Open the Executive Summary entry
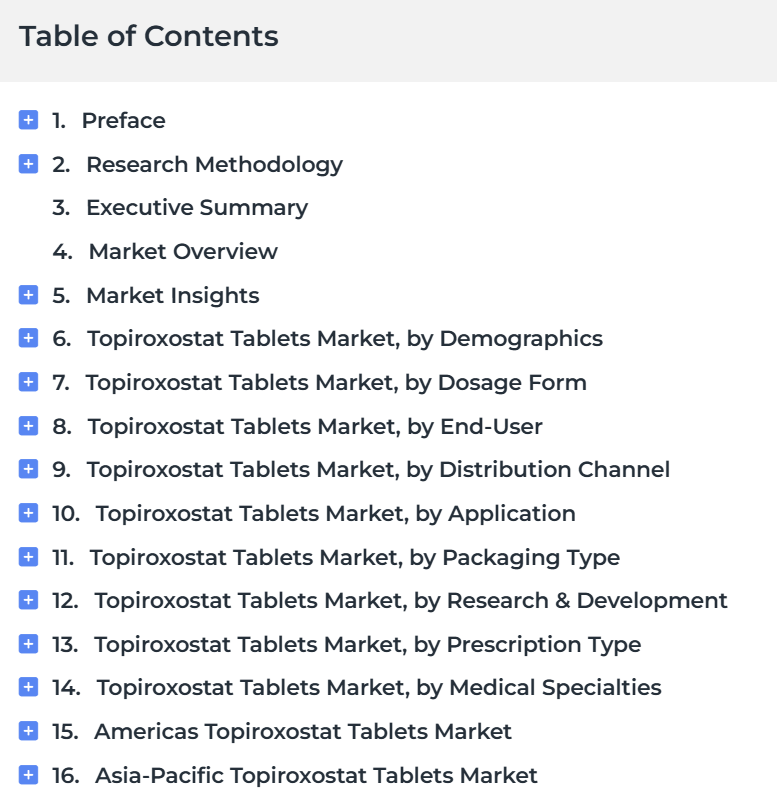 click(x=197, y=208)
